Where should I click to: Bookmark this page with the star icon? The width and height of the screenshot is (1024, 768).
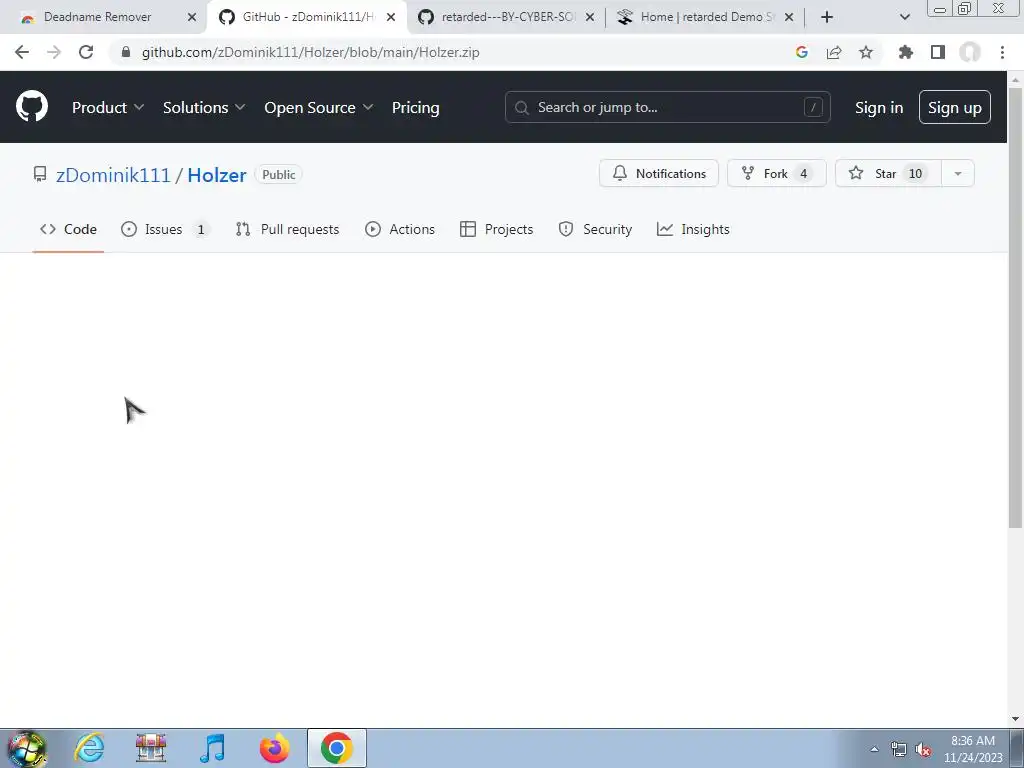click(x=866, y=52)
